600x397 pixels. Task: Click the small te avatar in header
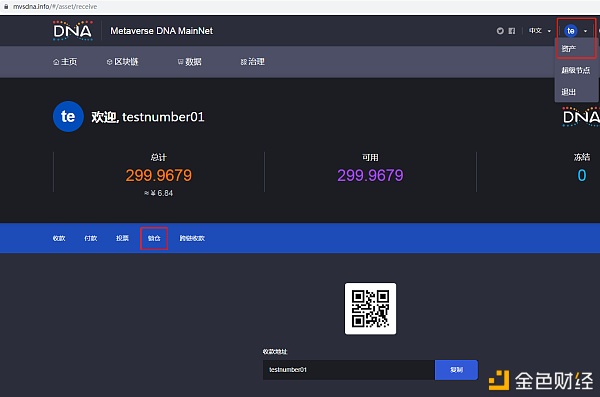click(x=571, y=31)
